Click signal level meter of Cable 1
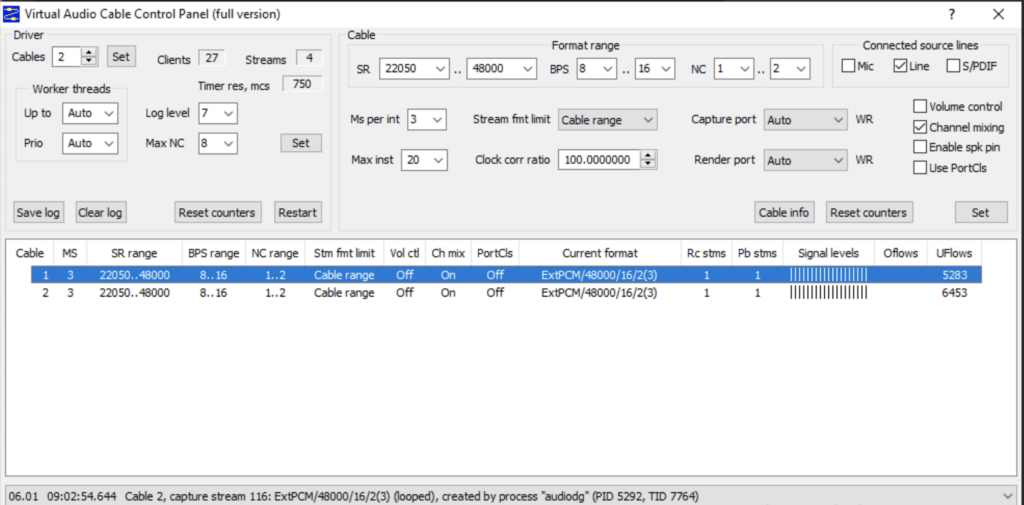Screen dimensions: 1024x505 point(828,275)
